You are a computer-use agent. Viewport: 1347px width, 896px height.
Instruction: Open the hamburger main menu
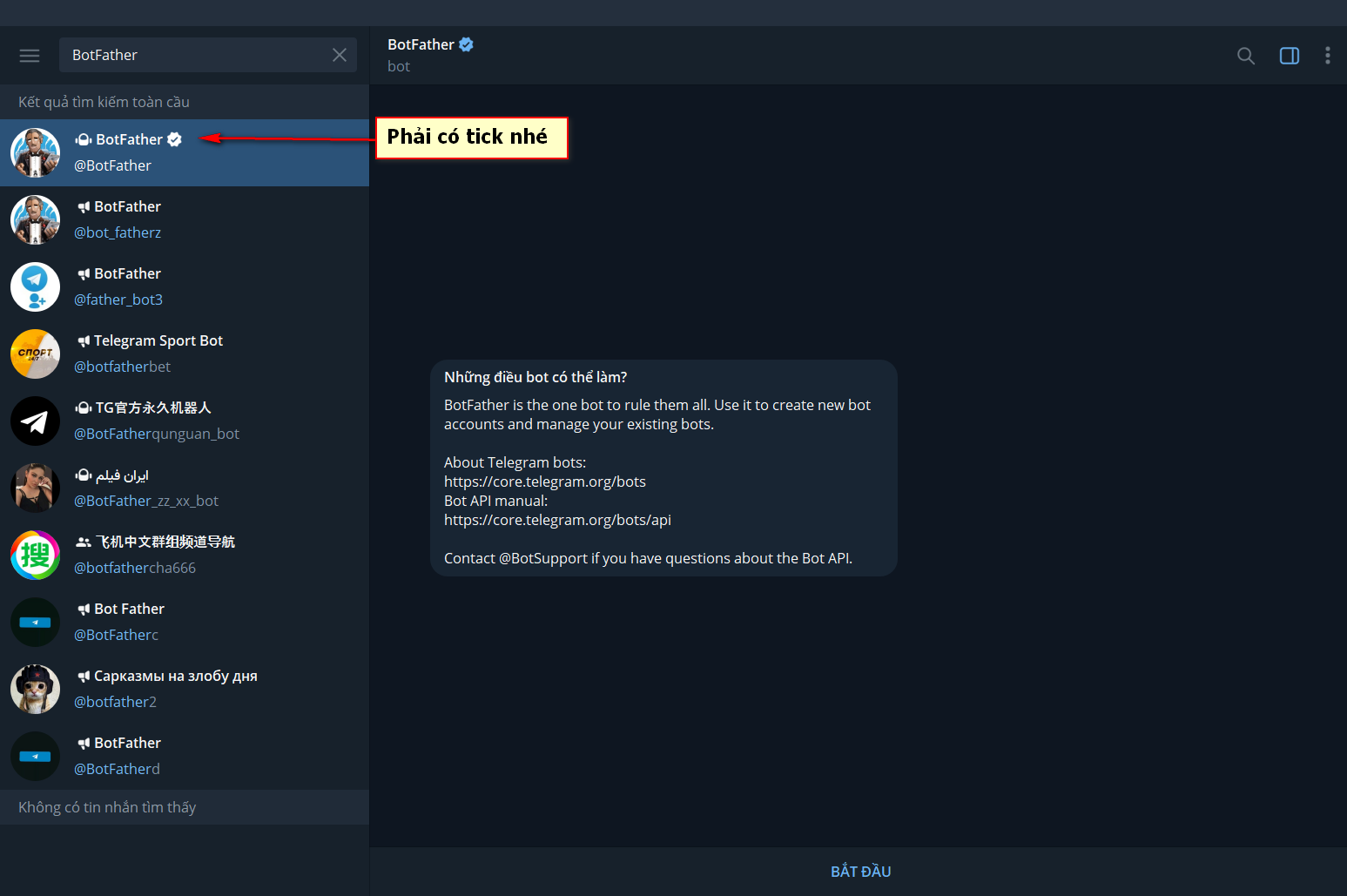[30, 56]
